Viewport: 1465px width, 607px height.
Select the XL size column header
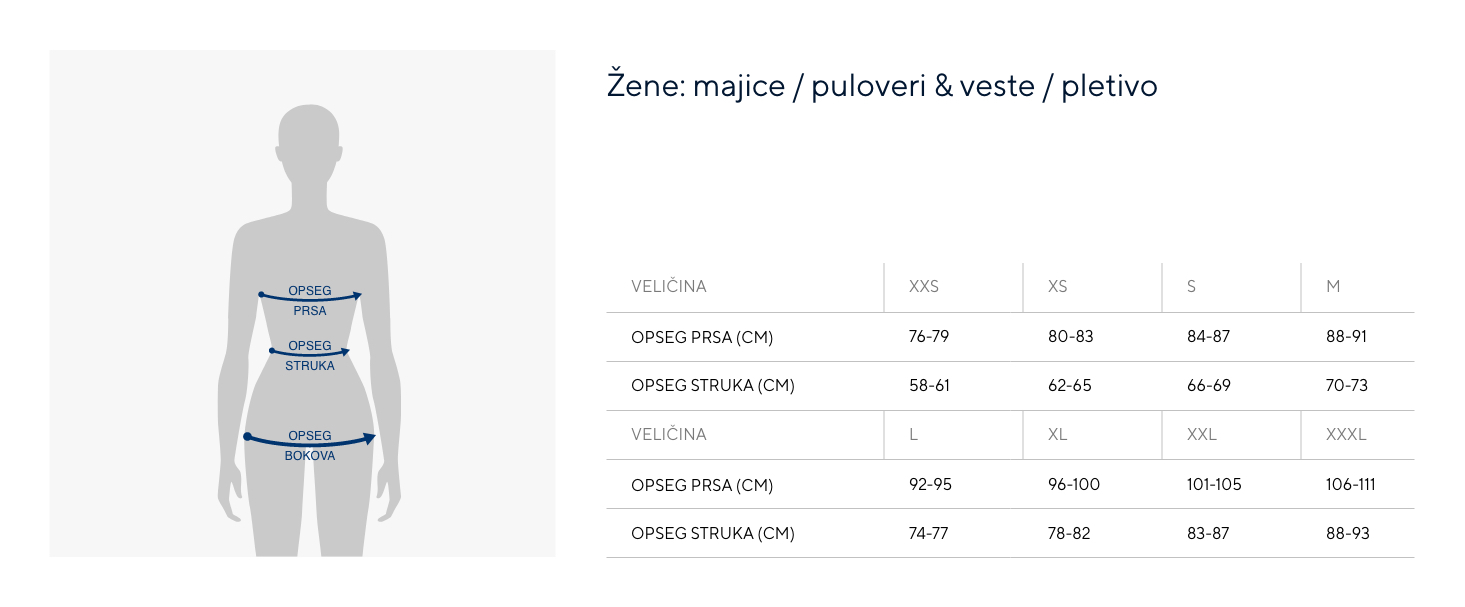[x=1058, y=435]
